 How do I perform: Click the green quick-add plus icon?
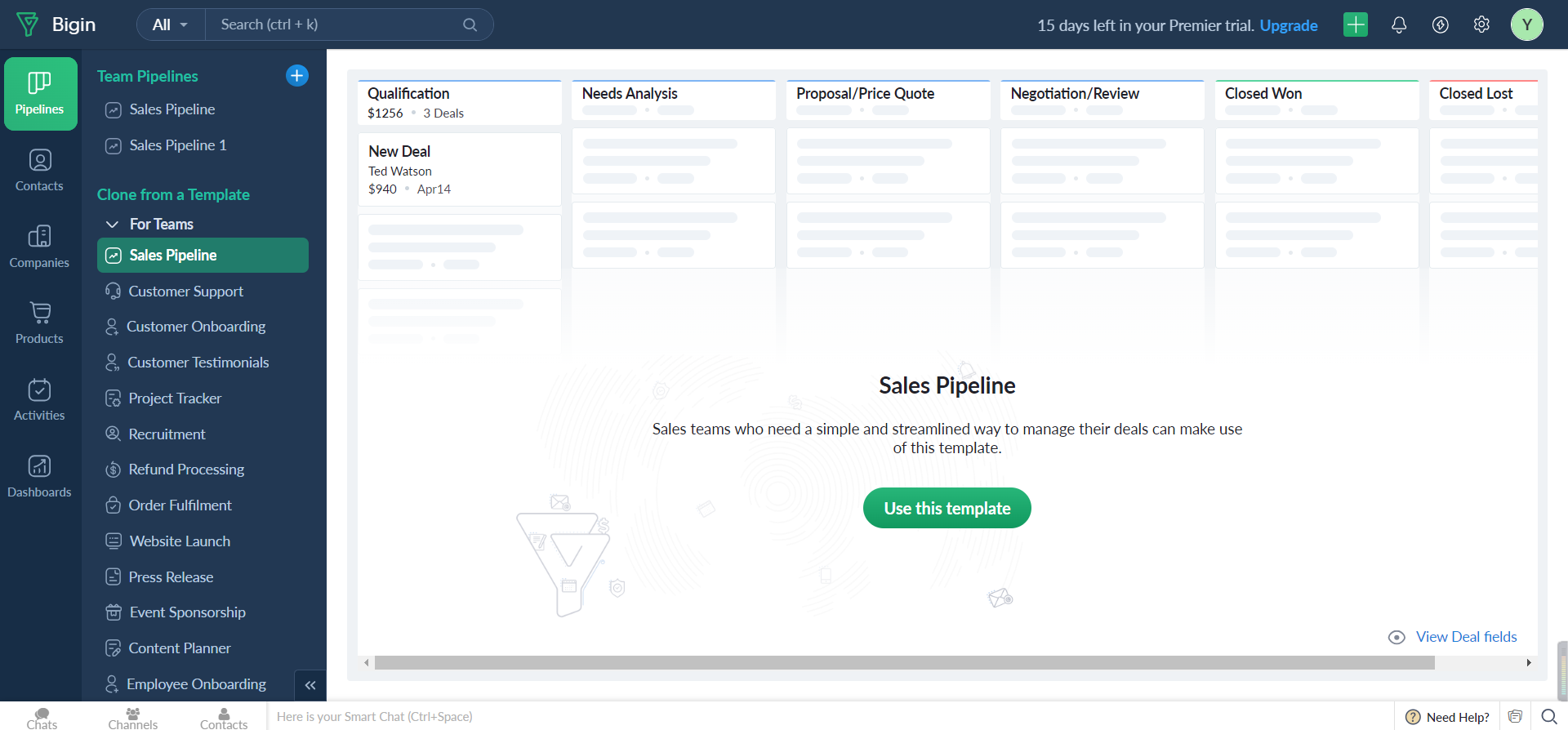[1356, 25]
